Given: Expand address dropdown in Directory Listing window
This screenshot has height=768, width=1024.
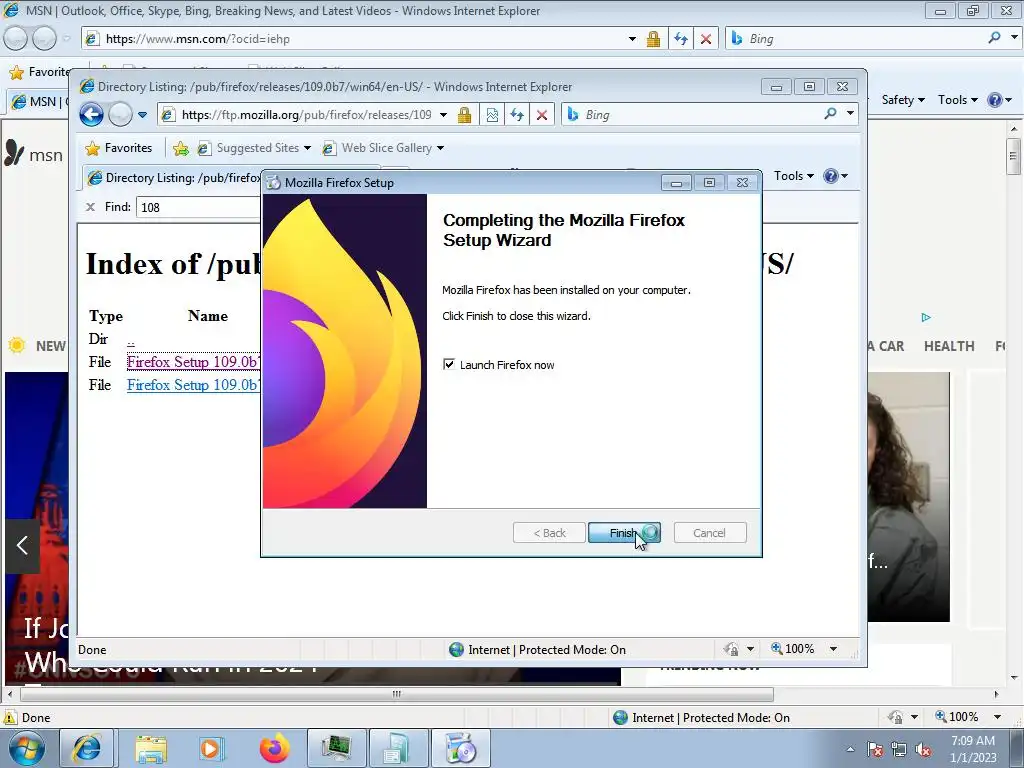Looking at the screenshot, I should (x=443, y=115).
